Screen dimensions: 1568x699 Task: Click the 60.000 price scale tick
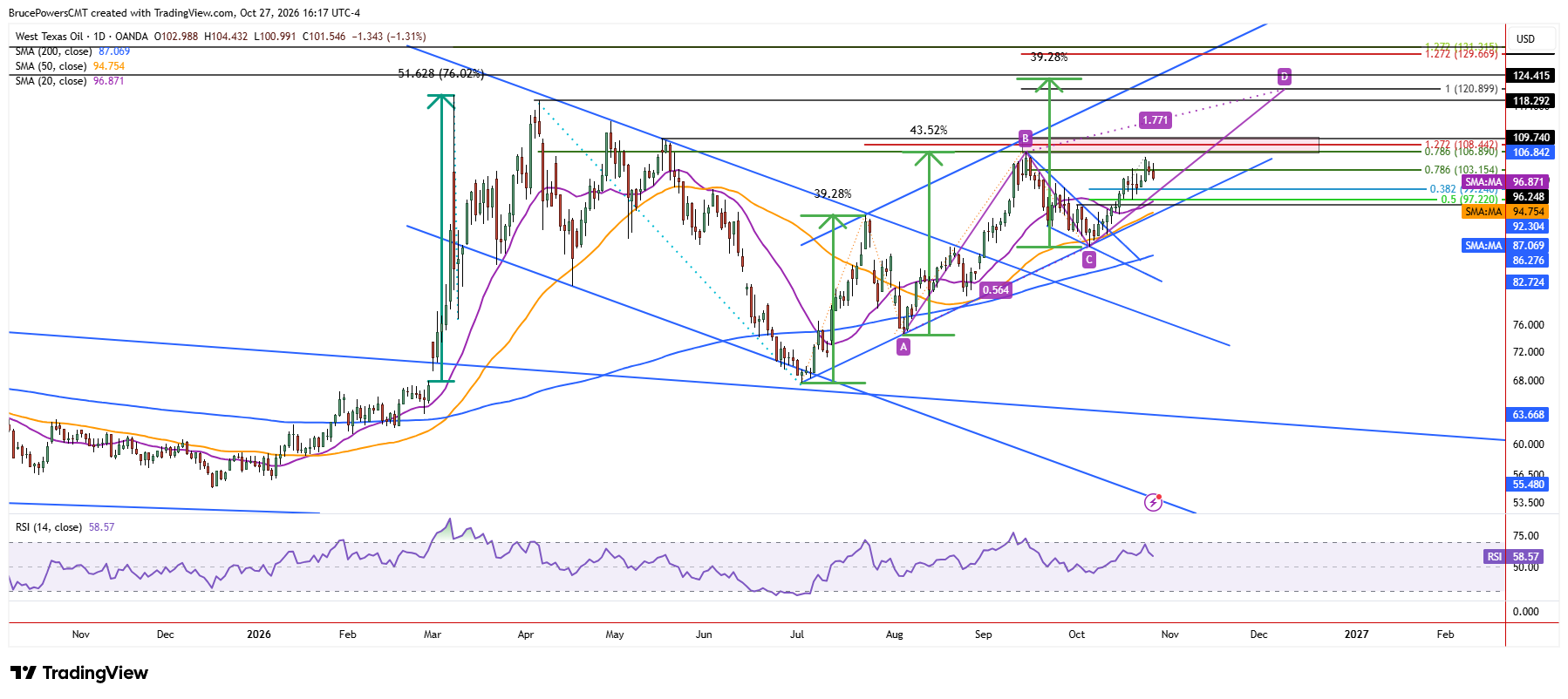(1529, 445)
